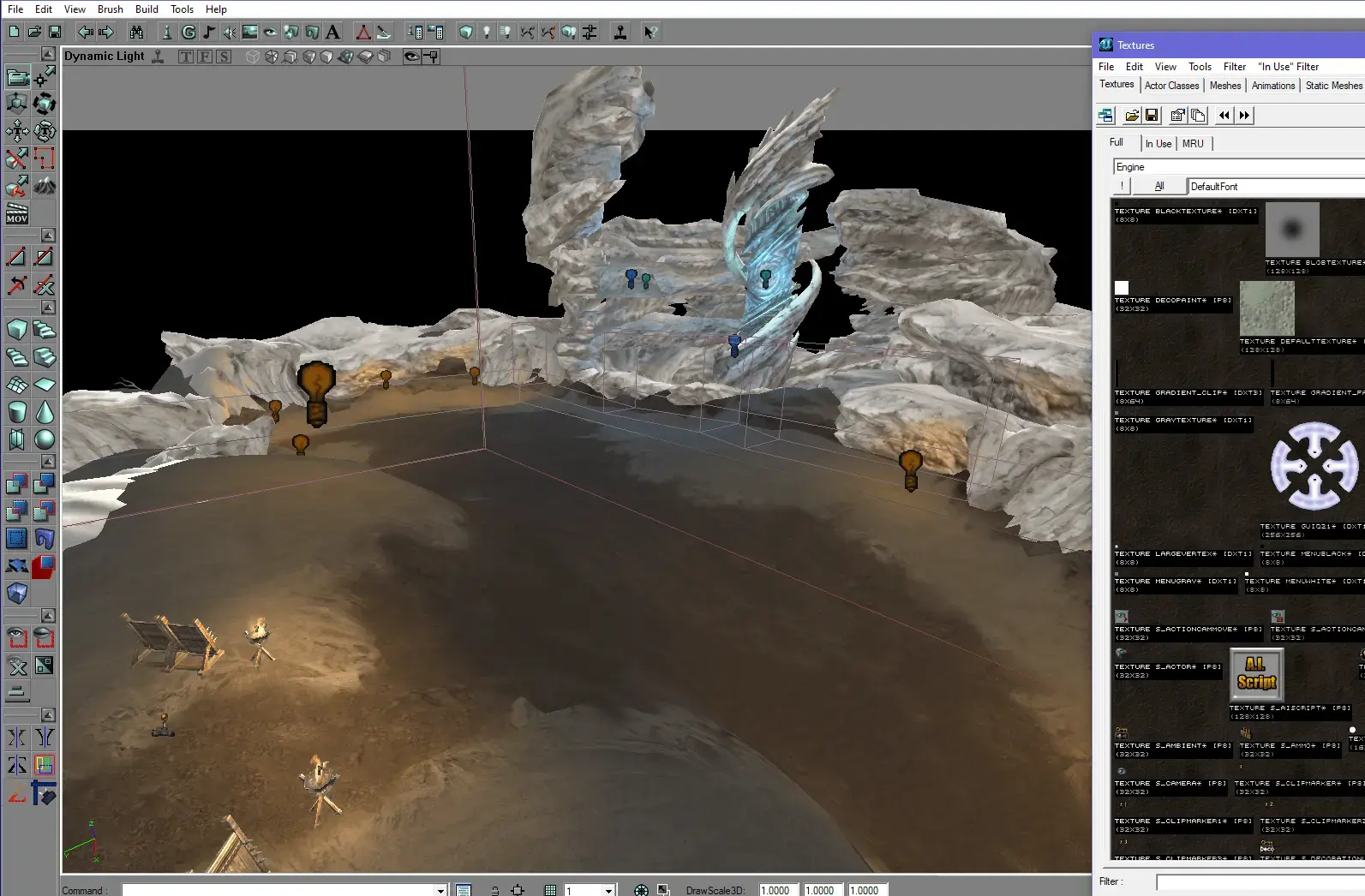Viewport: 1365px width, 896px height.
Task: Switch to the Actor Classes tab
Action: pos(1171,86)
